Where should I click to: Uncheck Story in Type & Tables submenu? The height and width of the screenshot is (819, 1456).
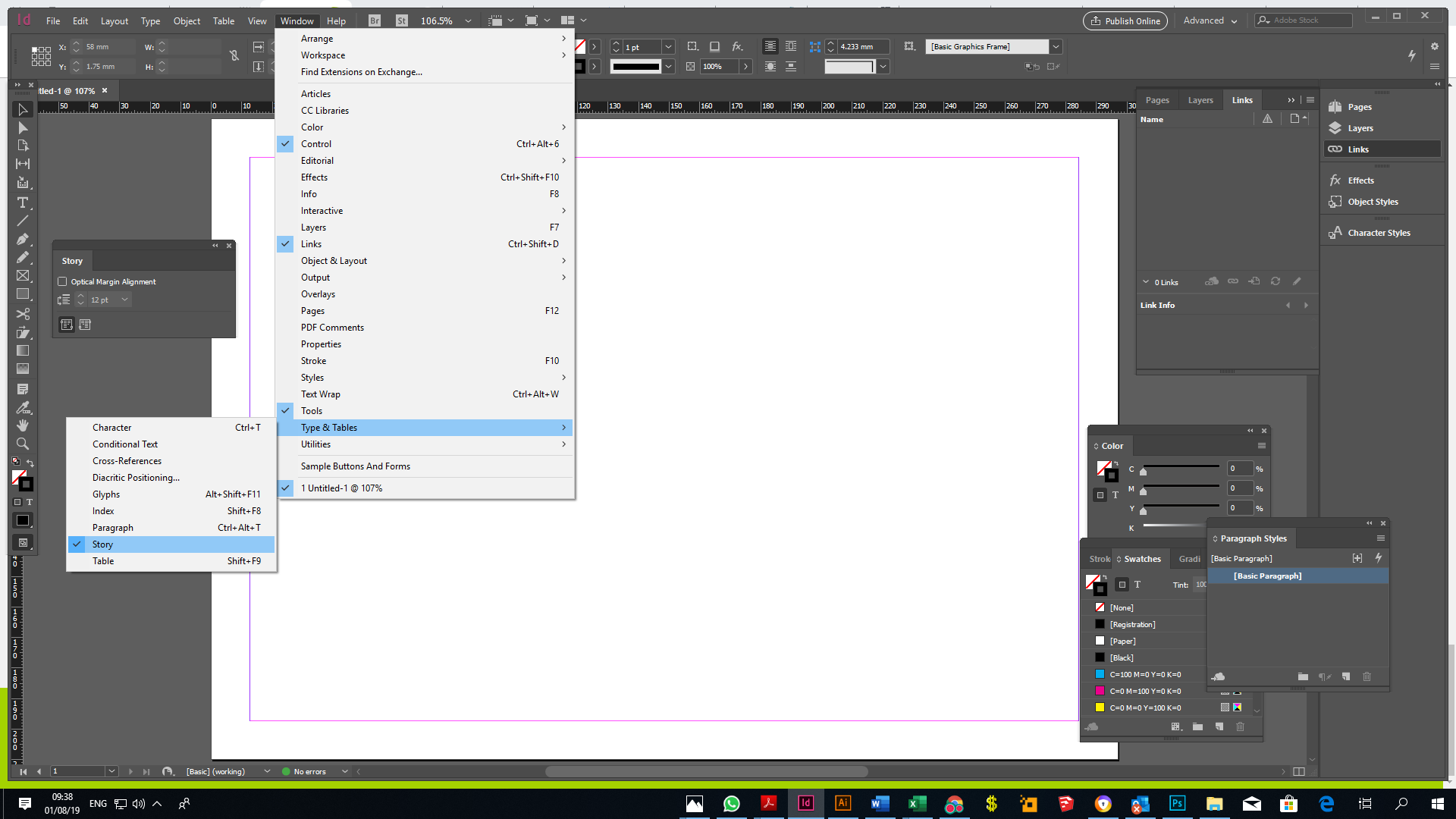pos(102,544)
